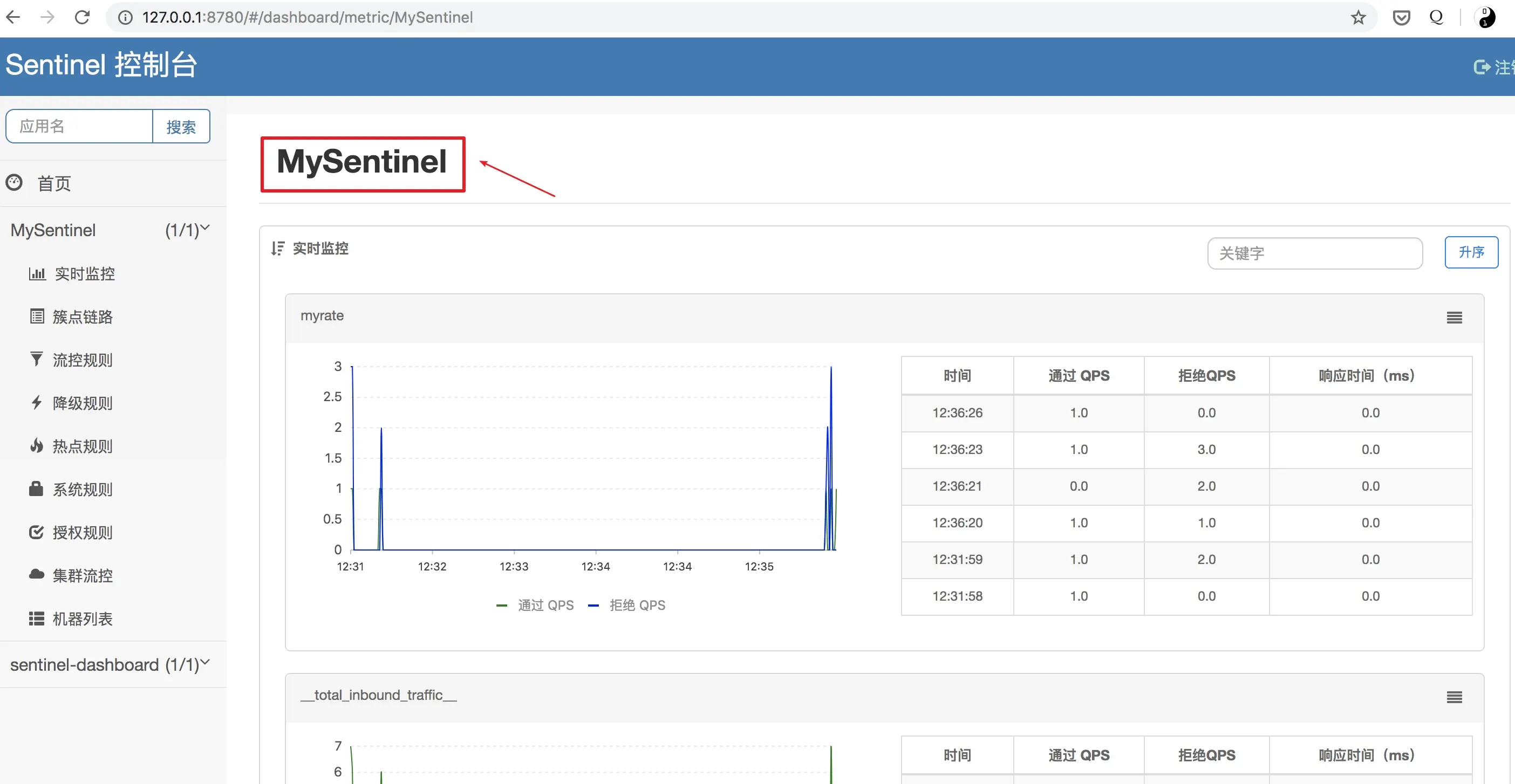Open 集群流控 menu item
The image size is (1515, 784).
[x=83, y=575]
